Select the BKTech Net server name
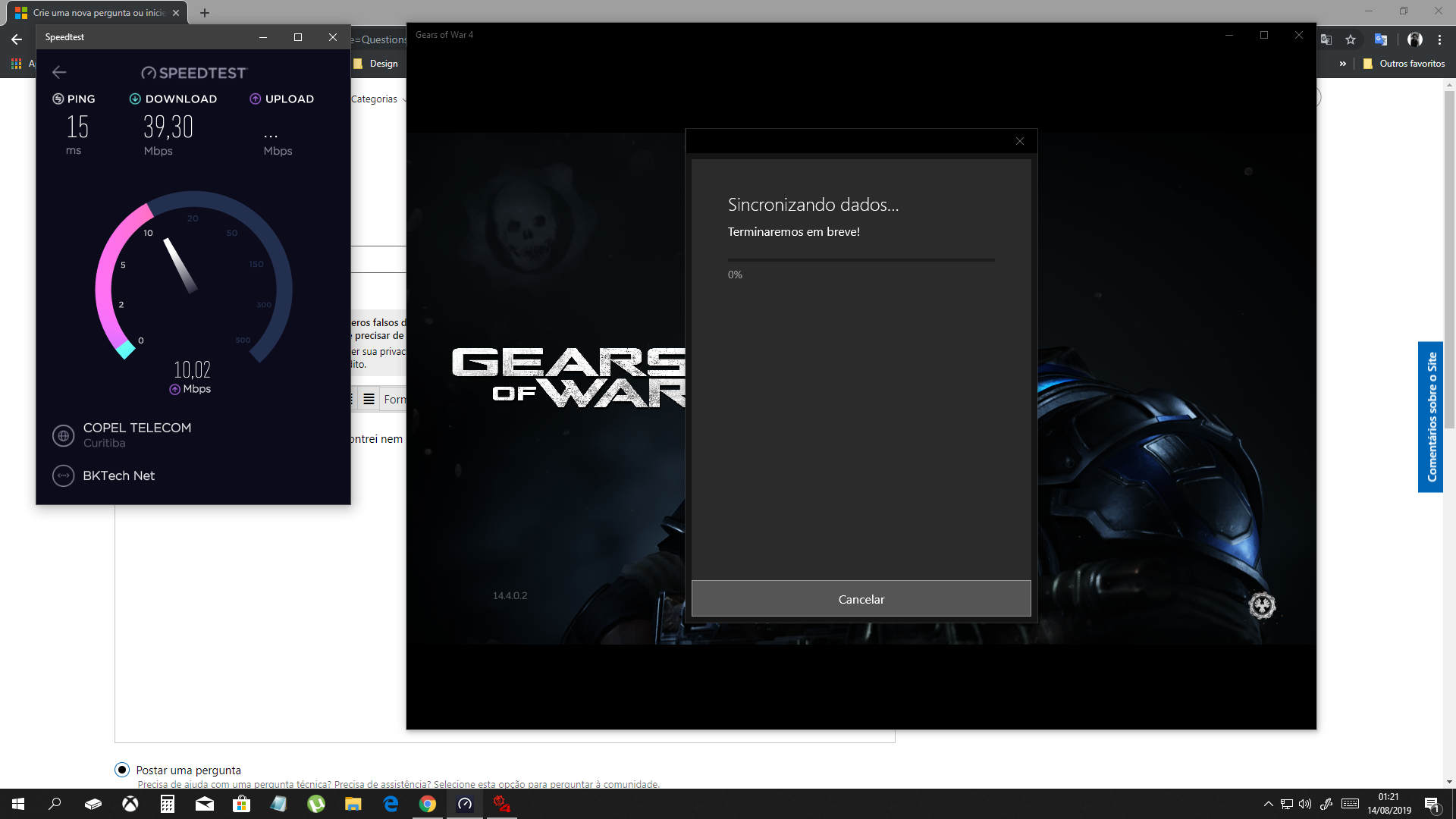Screen dimensions: 1456x819 pos(119,475)
